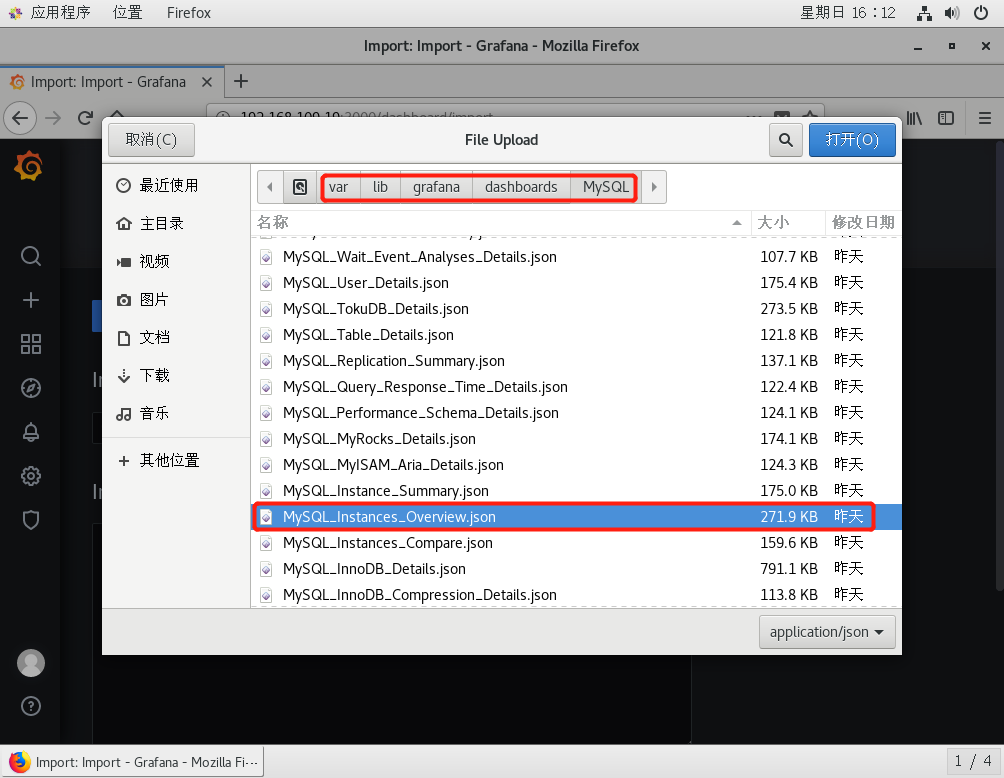Click the clock showing 星期日 16:12
The width and height of the screenshot is (1004, 778).
coord(847,13)
